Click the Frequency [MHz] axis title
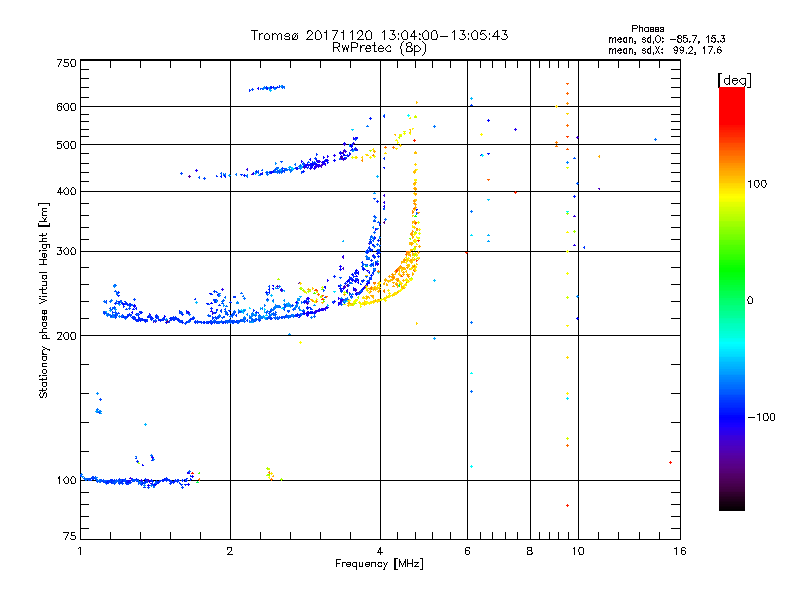800x600 pixels. coord(379,564)
